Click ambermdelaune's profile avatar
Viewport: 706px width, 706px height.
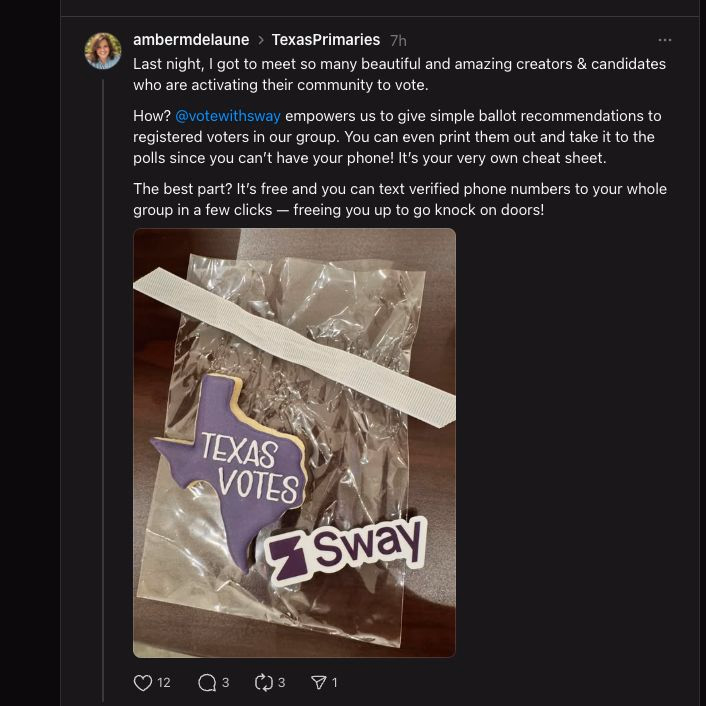click(x=103, y=51)
